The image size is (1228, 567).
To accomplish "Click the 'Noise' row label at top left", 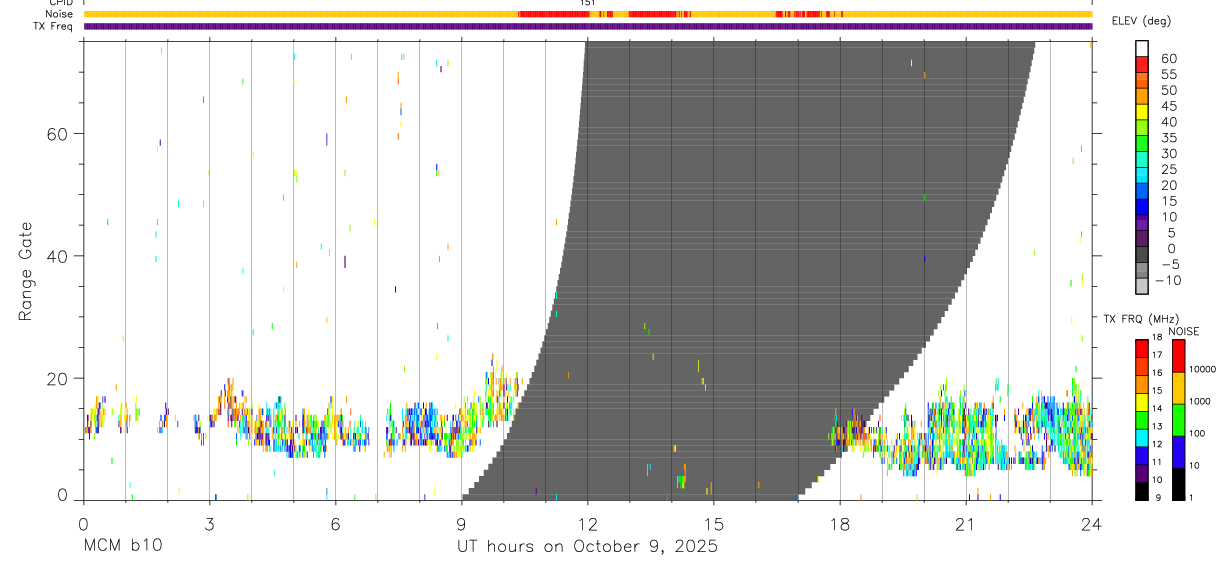I will 59,14.
